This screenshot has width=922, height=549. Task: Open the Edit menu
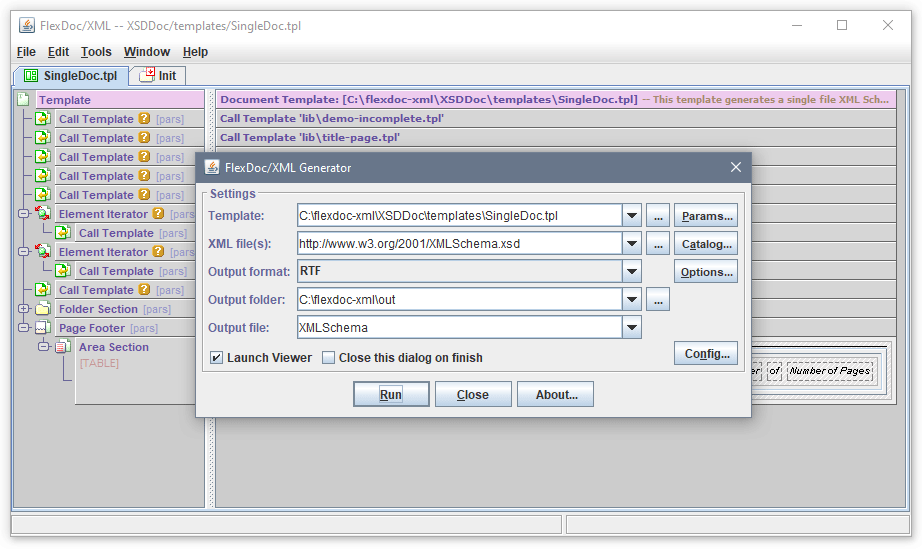[58, 52]
